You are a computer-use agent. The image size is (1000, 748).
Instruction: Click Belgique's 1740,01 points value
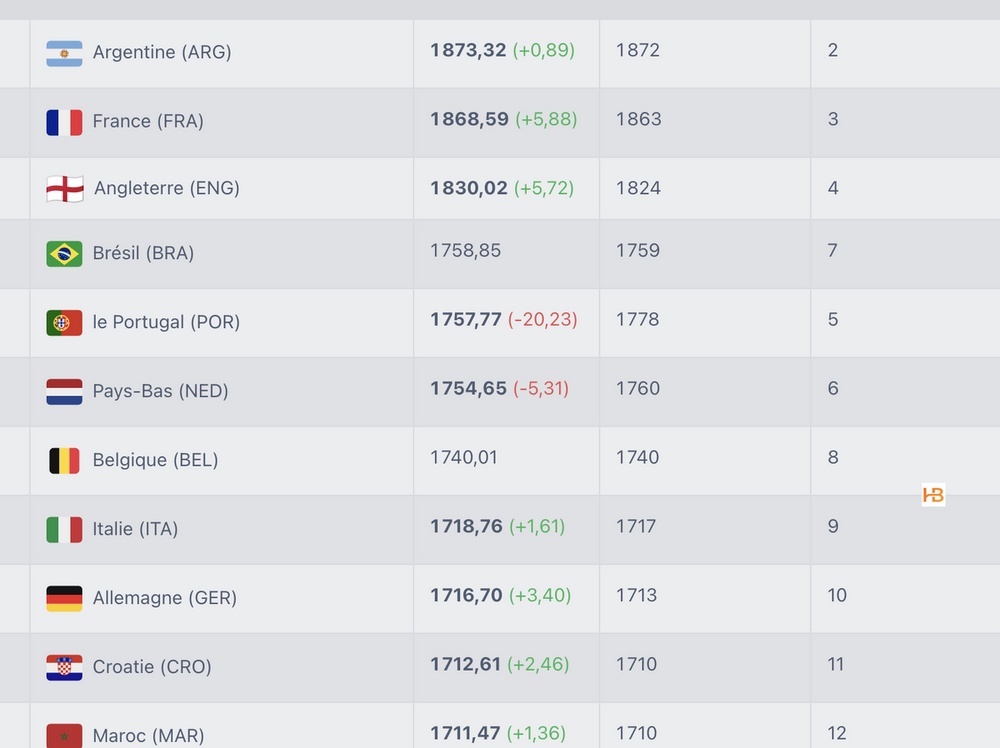pos(464,457)
